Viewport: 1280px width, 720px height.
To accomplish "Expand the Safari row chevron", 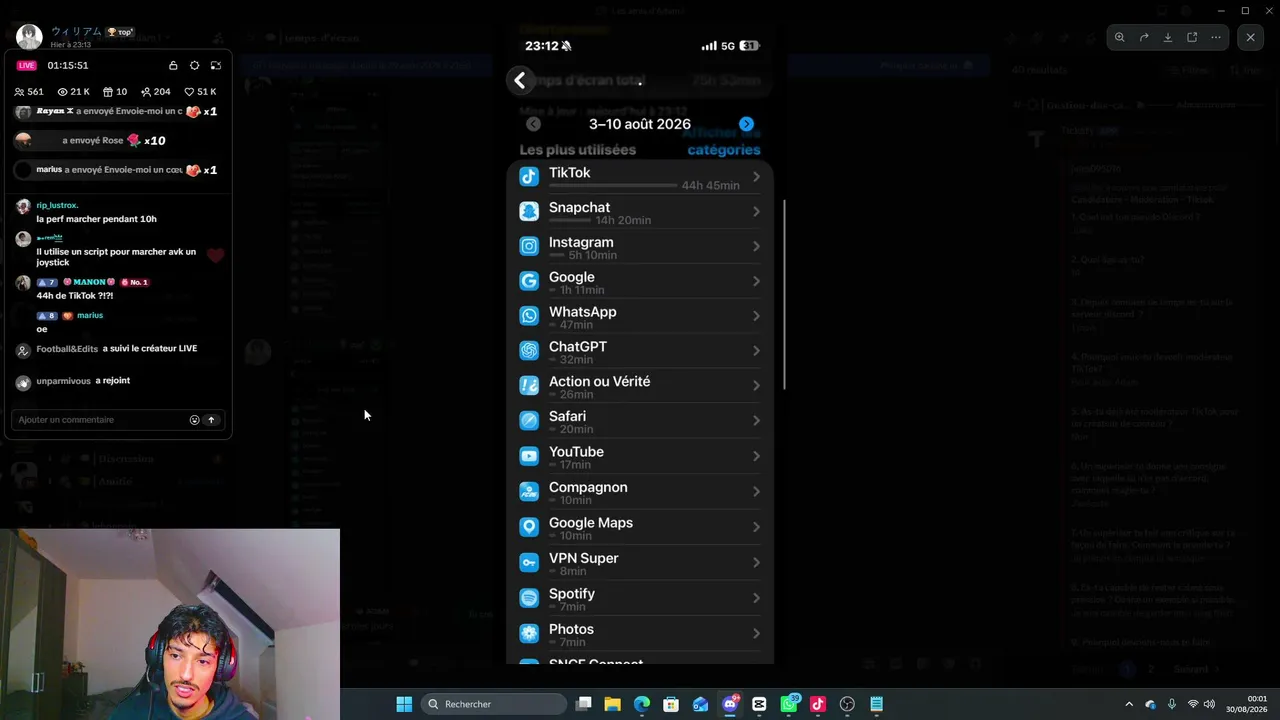I will [x=756, y=420].
